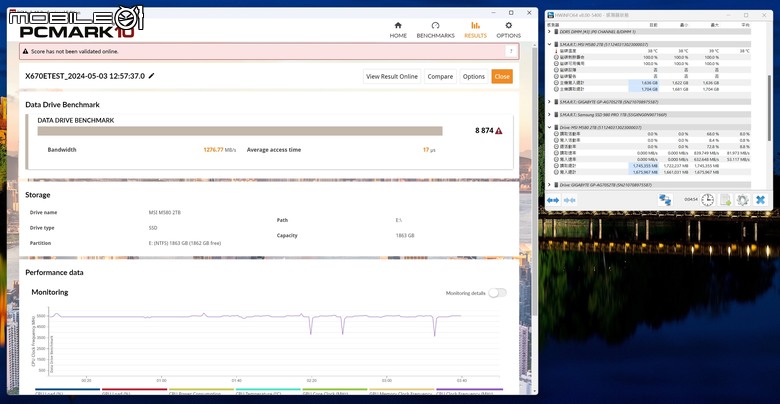
Task: Expand the DDR5 DIMM sensor group in HWiNFO
Action: [x=550, y=31]
